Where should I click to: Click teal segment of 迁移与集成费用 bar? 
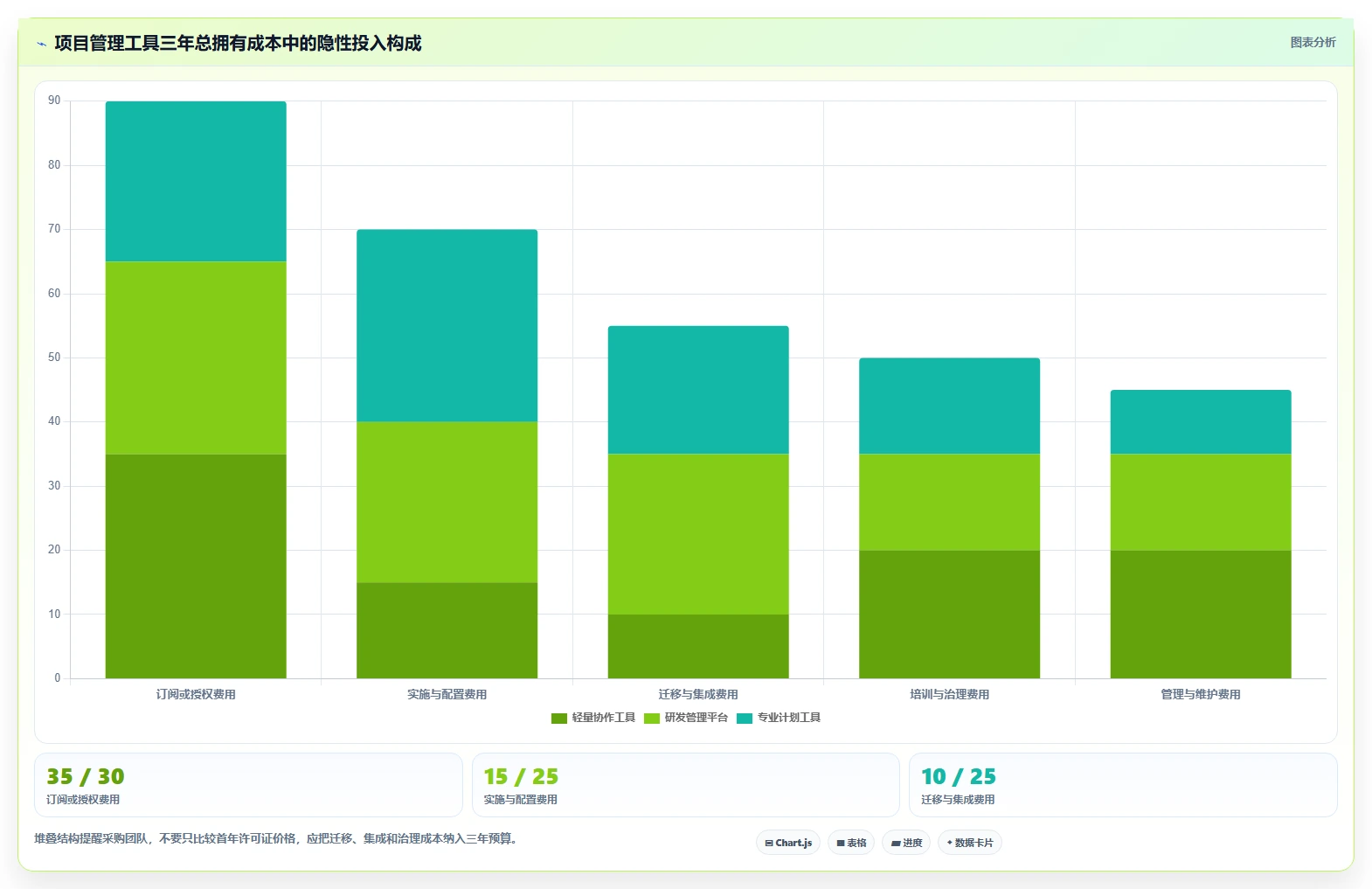[x=698, y=390]
